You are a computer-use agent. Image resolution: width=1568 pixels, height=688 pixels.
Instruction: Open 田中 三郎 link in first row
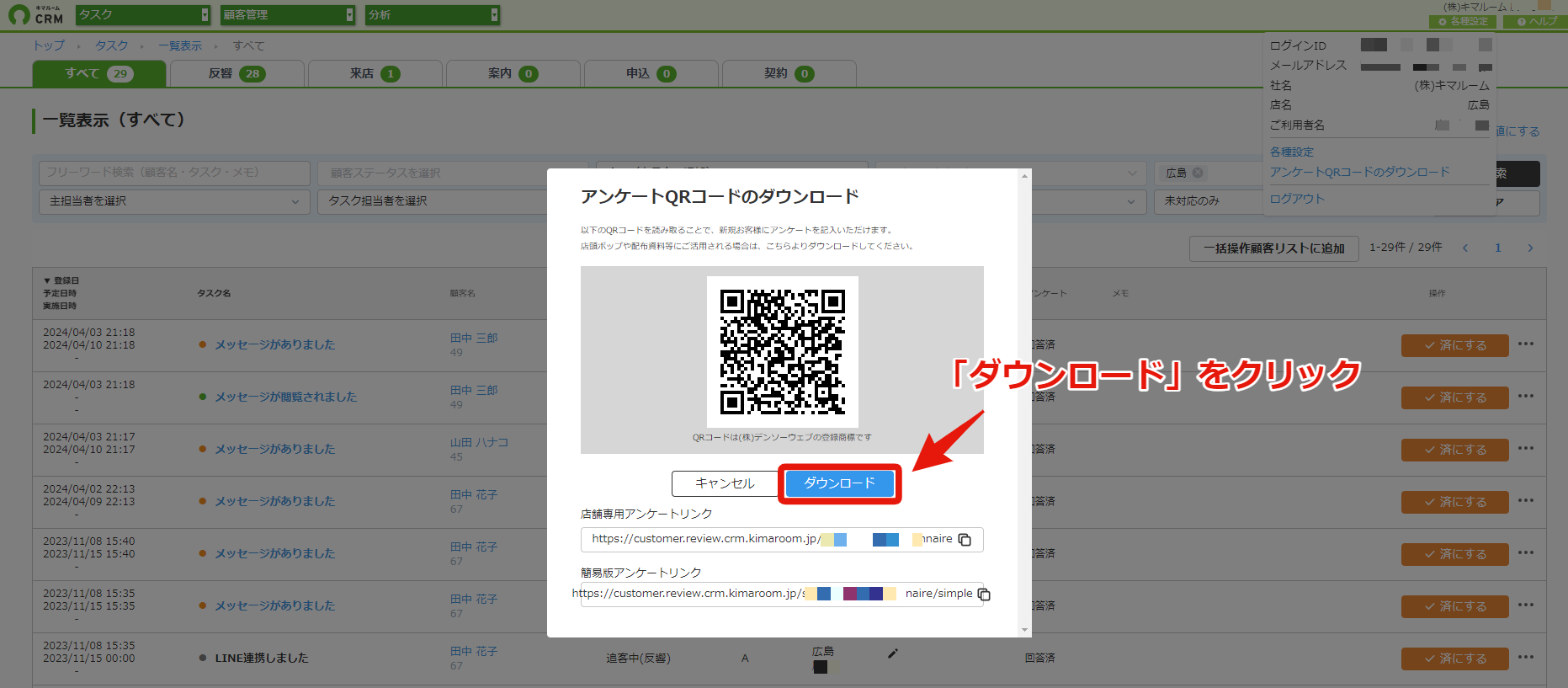(474, 338)
